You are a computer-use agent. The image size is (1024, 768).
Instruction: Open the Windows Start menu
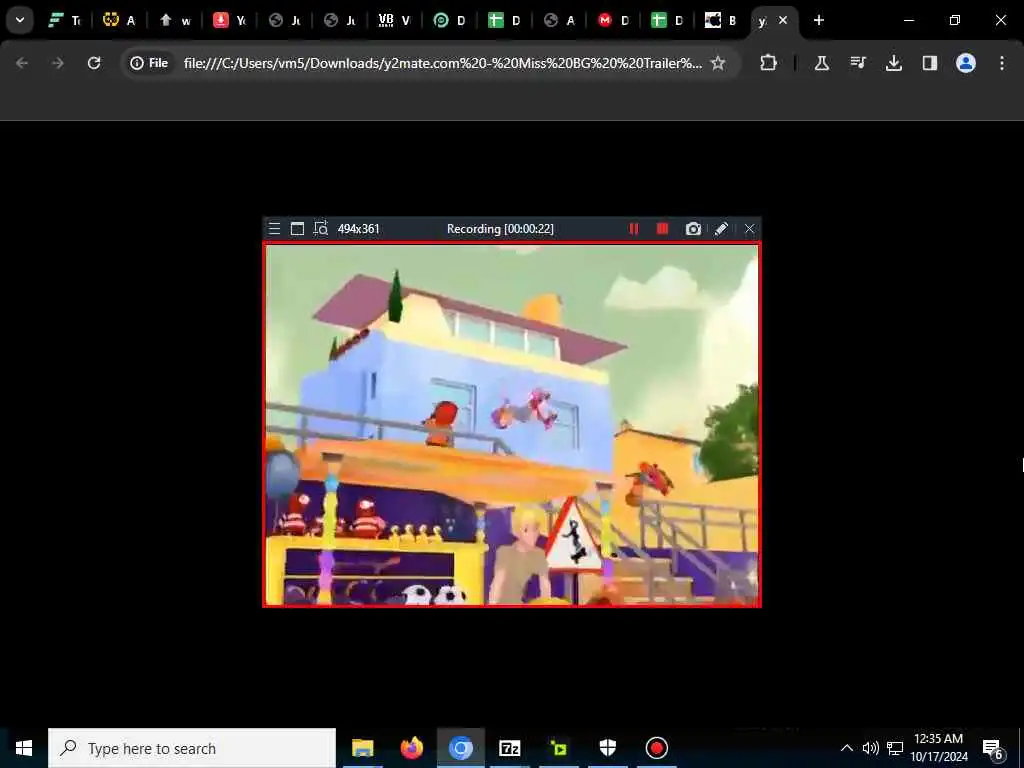tap(24, 748)
